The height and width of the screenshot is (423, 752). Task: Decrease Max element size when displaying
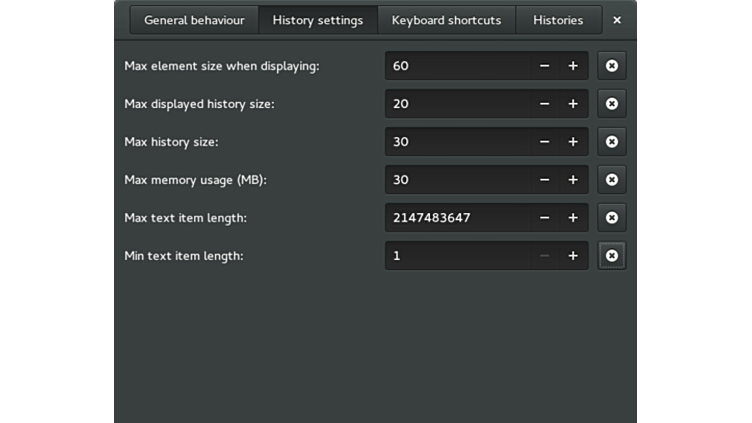tap(544, 66)
